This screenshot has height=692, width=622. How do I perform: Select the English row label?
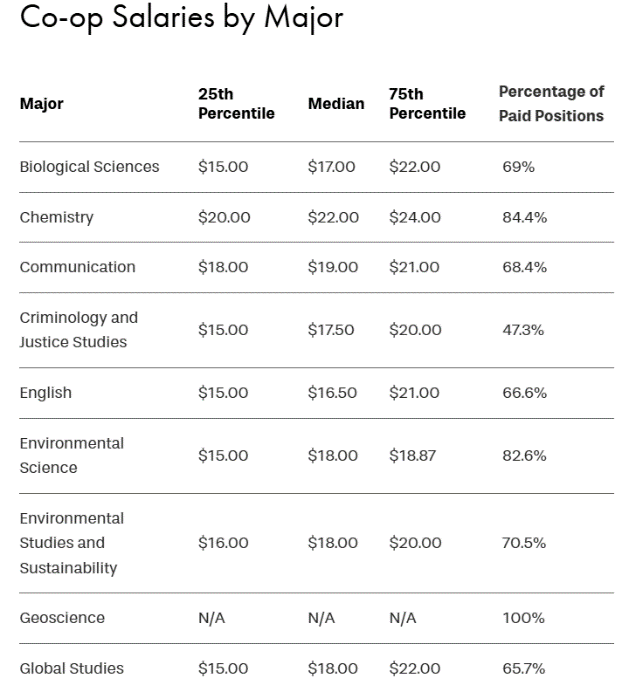coord(46,393)
